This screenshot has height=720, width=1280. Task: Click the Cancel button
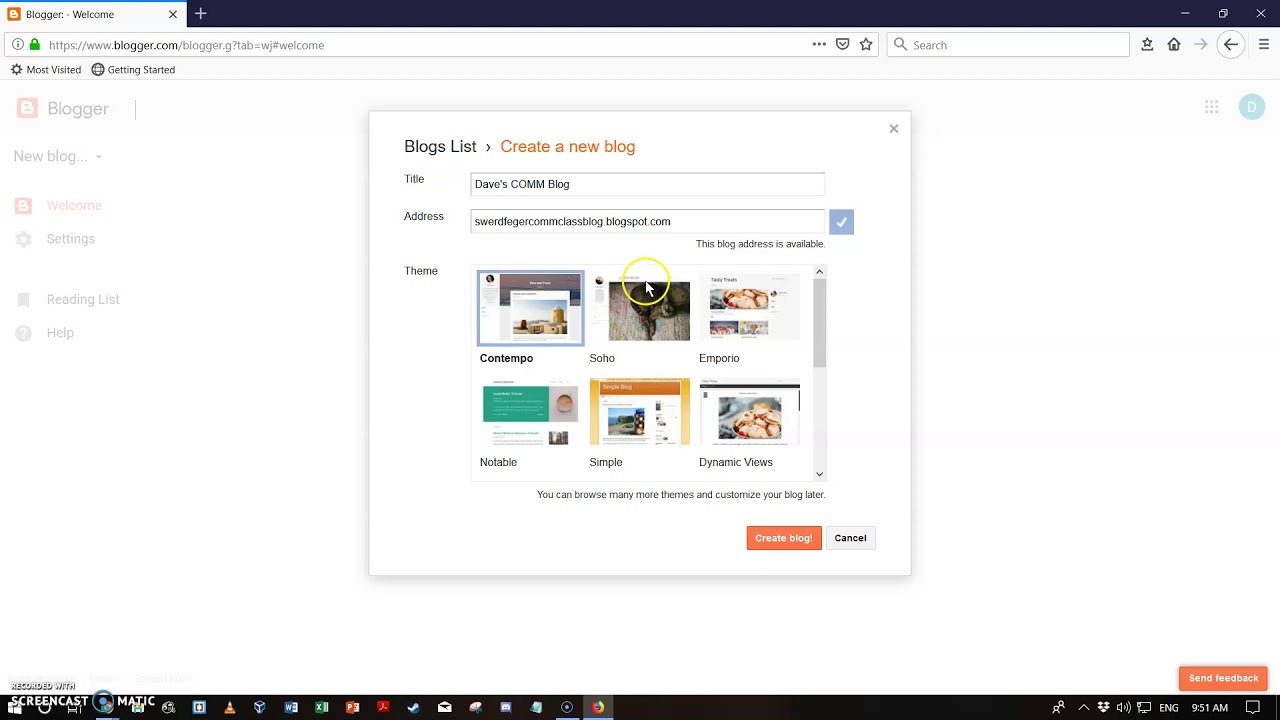pyautogui.click(x=850, y=538)
